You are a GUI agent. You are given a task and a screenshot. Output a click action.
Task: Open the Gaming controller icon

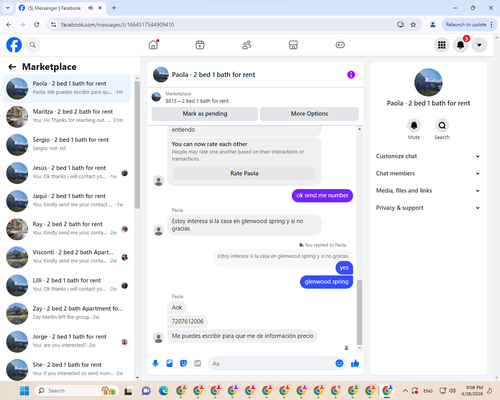click(x=340, y=45)
